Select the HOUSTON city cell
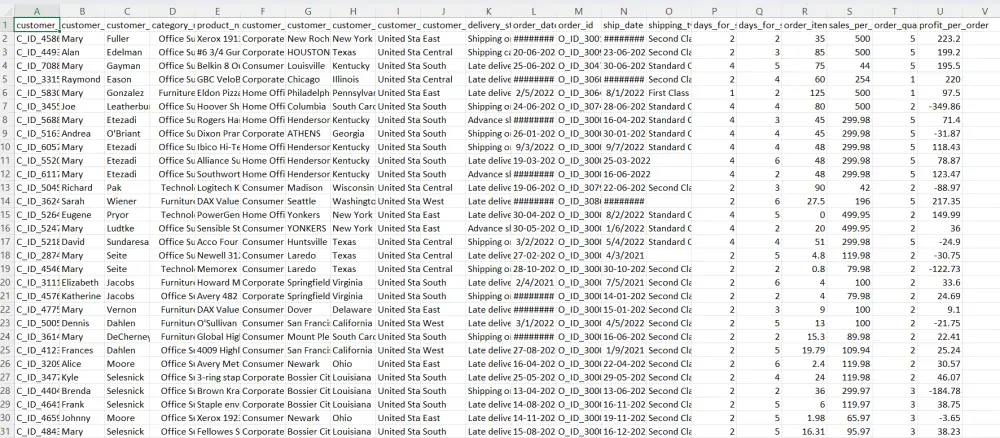The width and height of the screenshot is (1000, 438). 308,52
